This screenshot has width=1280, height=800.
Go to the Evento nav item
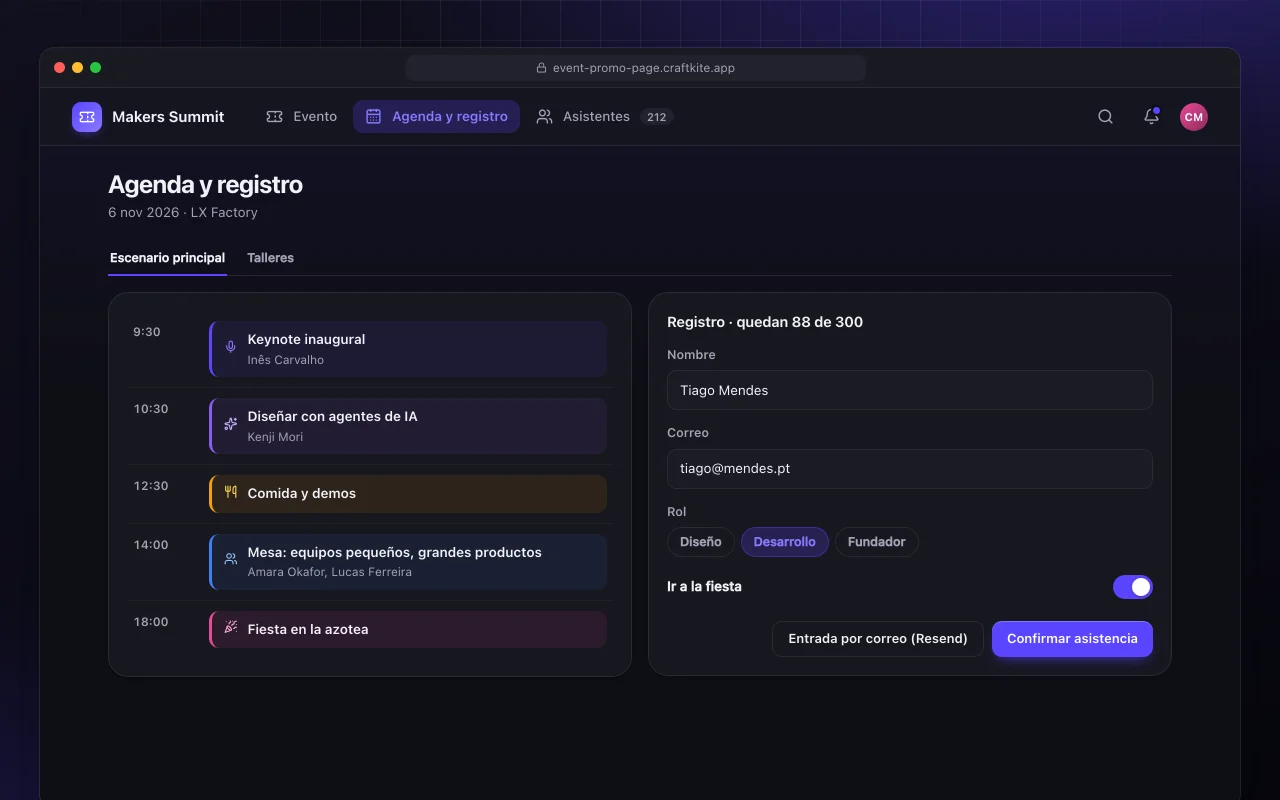(x=302, y=117)
